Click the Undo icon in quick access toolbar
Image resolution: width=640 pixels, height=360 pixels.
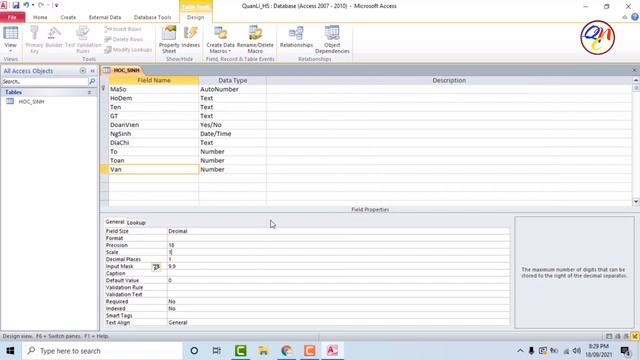coord(26,5)
